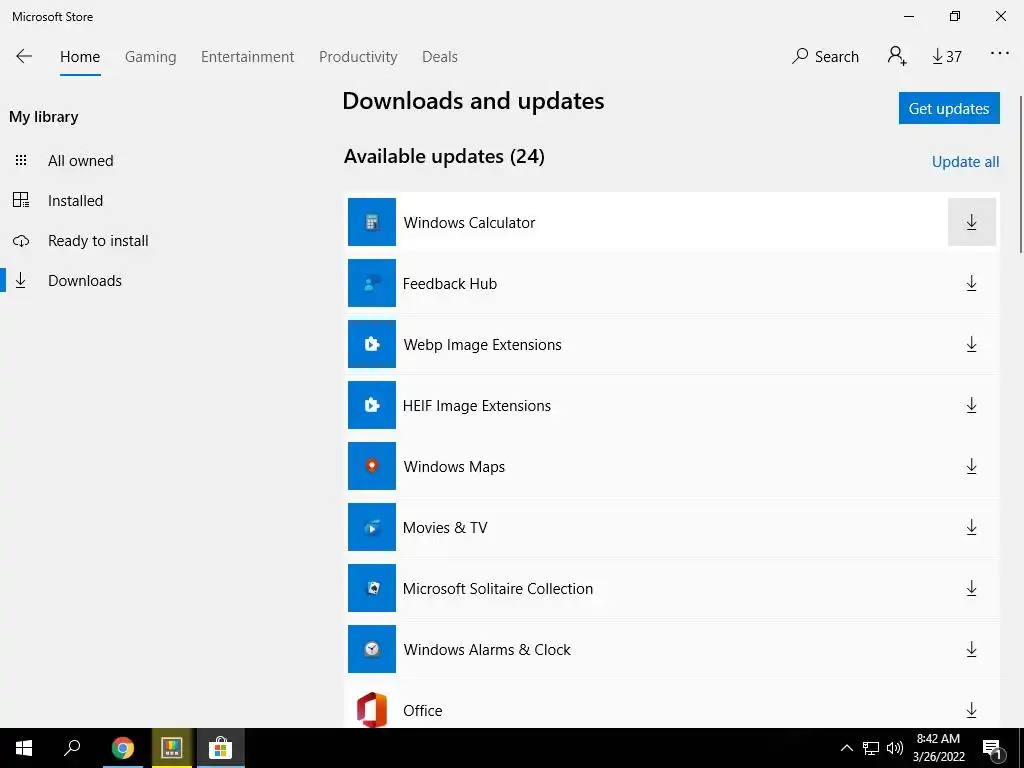Click the Movies & TV app icon
Viewport: 1024px width, 768px height.
pyautogui.click(x=372, y=527)
